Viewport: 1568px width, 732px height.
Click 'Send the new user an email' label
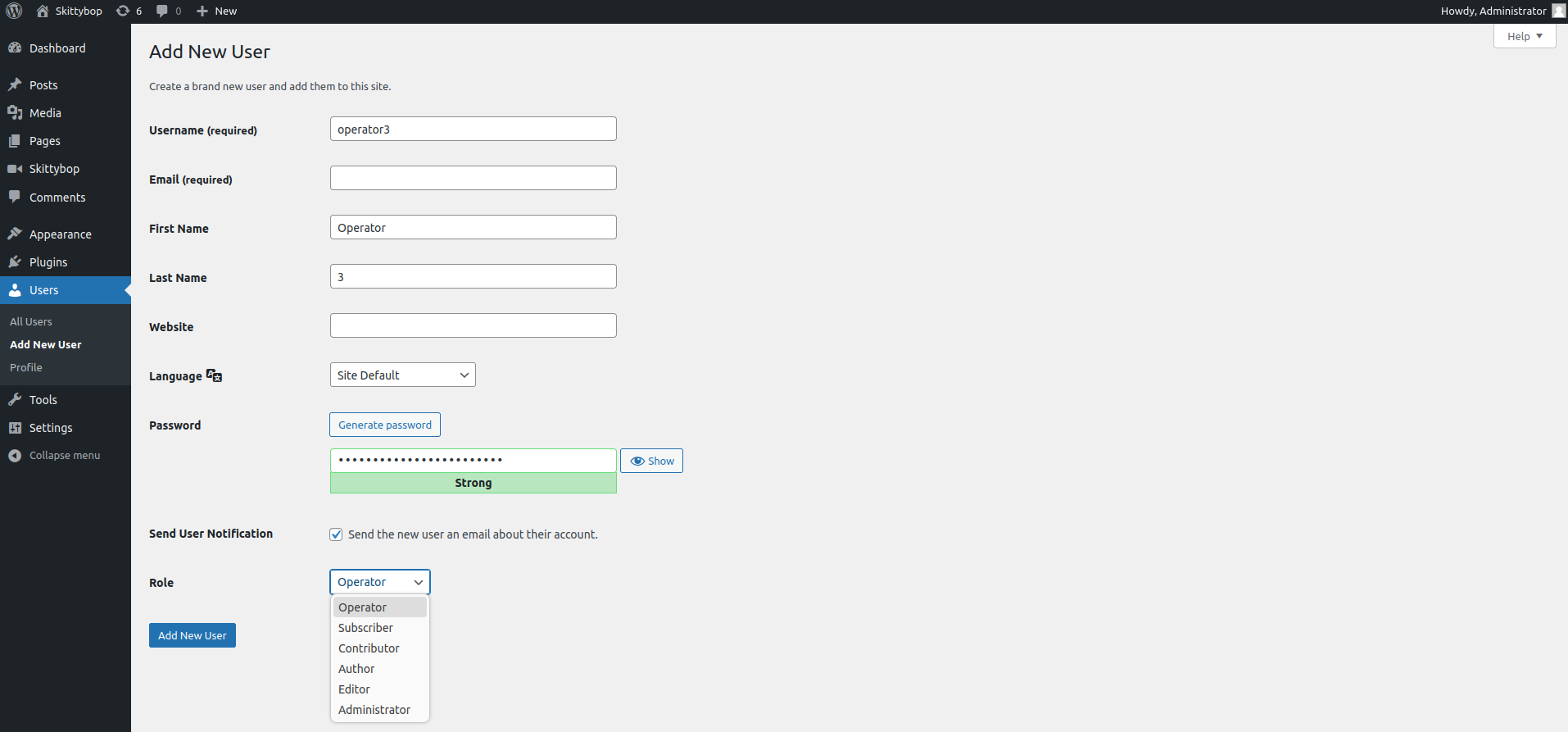pyautogui.click(x=473, y=534)
